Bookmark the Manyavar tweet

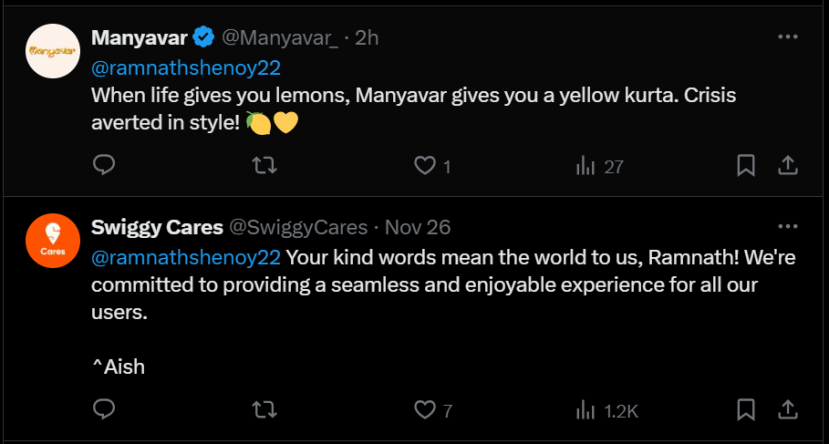click(746, 165)
